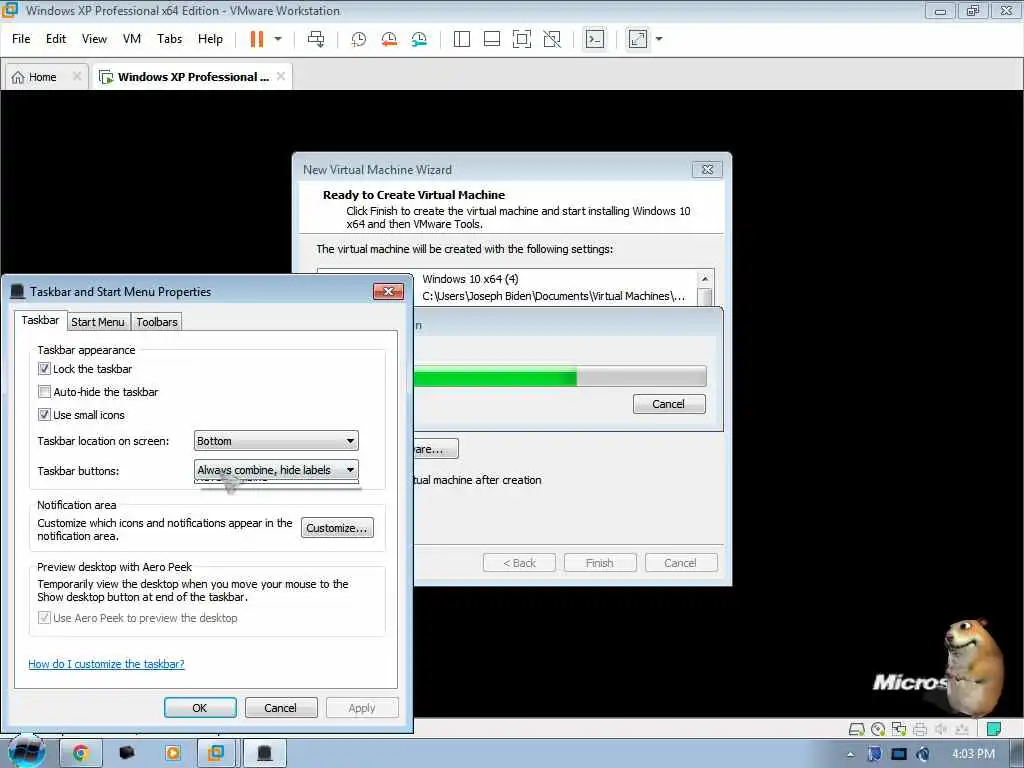This screenshot has width=1024, height=768.
Task: Show hidden tray icons arrow
Action: tap(850, 754)
